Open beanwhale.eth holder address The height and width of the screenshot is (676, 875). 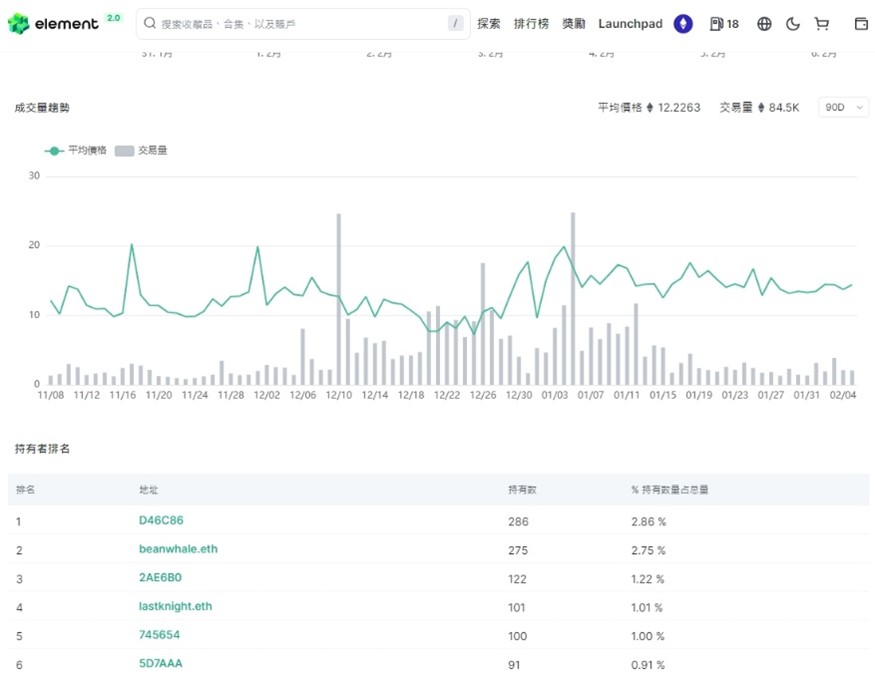177,550
